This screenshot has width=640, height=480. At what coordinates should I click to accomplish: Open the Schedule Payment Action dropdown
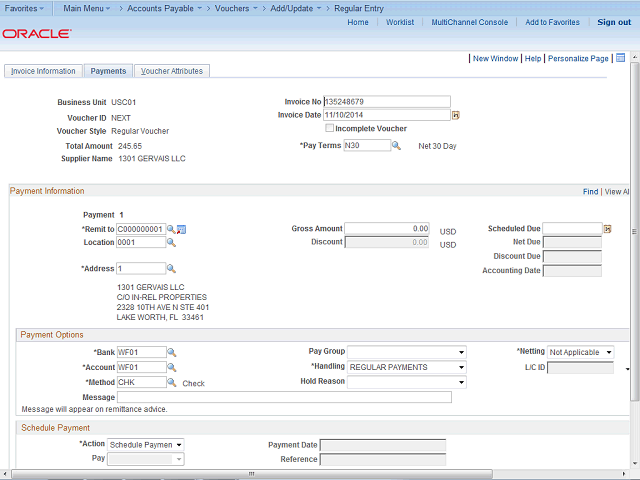[x=146, y=444]
